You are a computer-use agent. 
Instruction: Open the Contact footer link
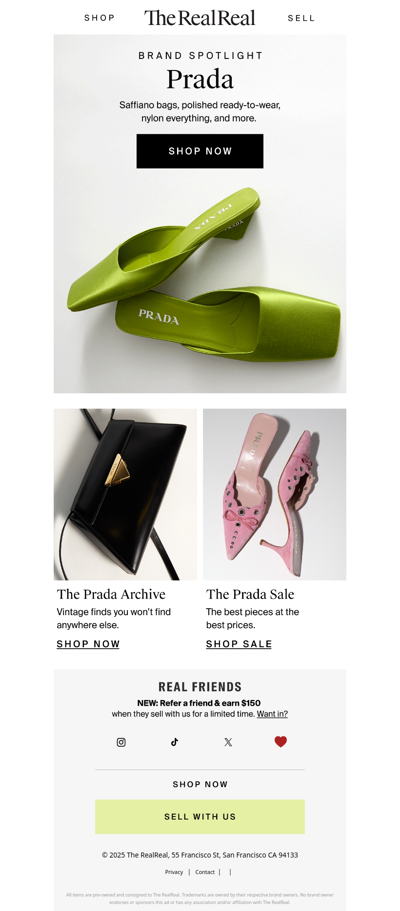tap(205, 872)
